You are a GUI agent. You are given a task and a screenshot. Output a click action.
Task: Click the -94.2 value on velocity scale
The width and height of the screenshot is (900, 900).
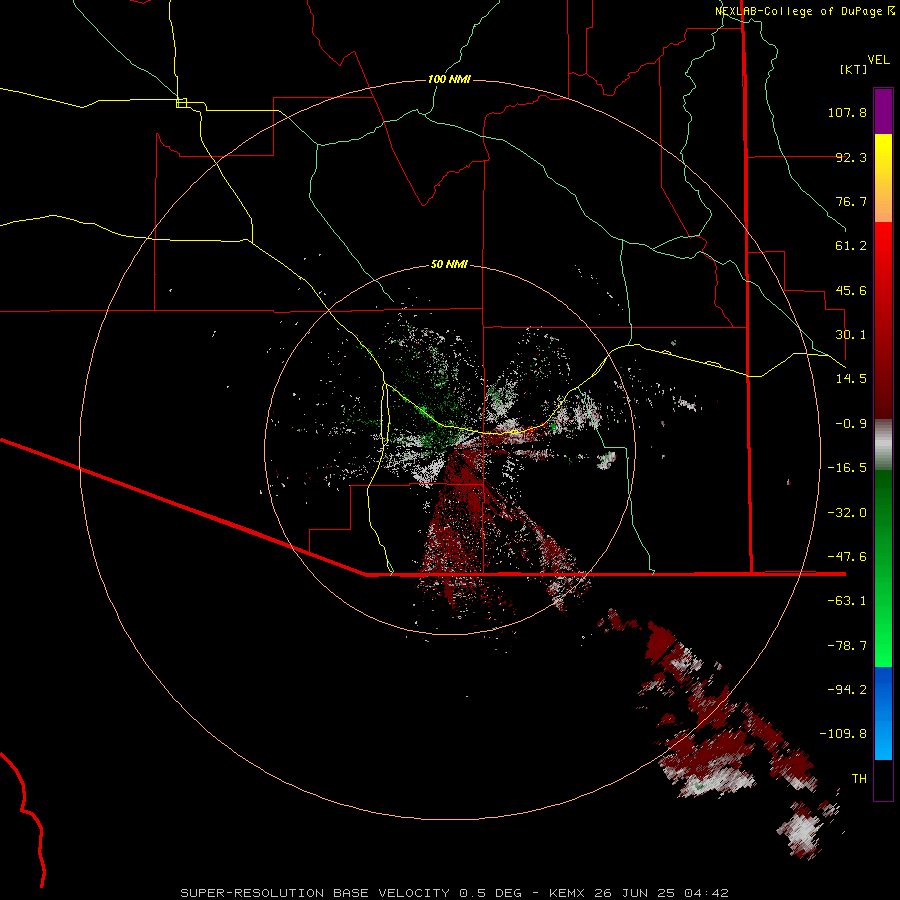pos(847,690)
